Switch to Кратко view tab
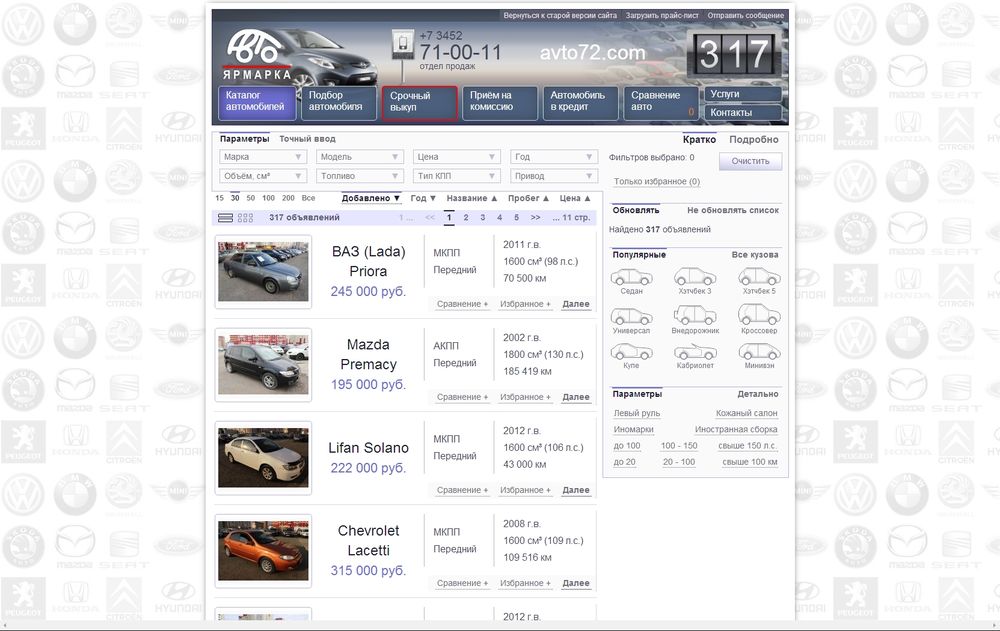This screenshot has height=631, width=1000. coord(700,140)
